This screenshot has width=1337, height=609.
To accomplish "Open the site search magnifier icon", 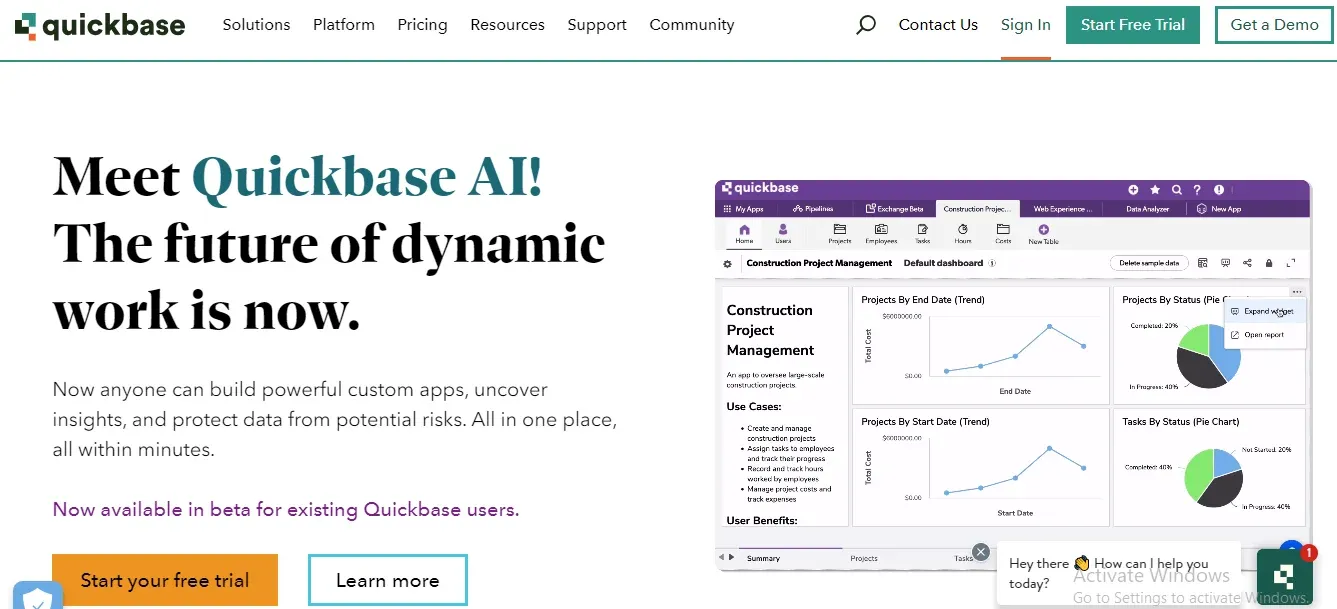I will pyautogui.click(x=866, y=25).
